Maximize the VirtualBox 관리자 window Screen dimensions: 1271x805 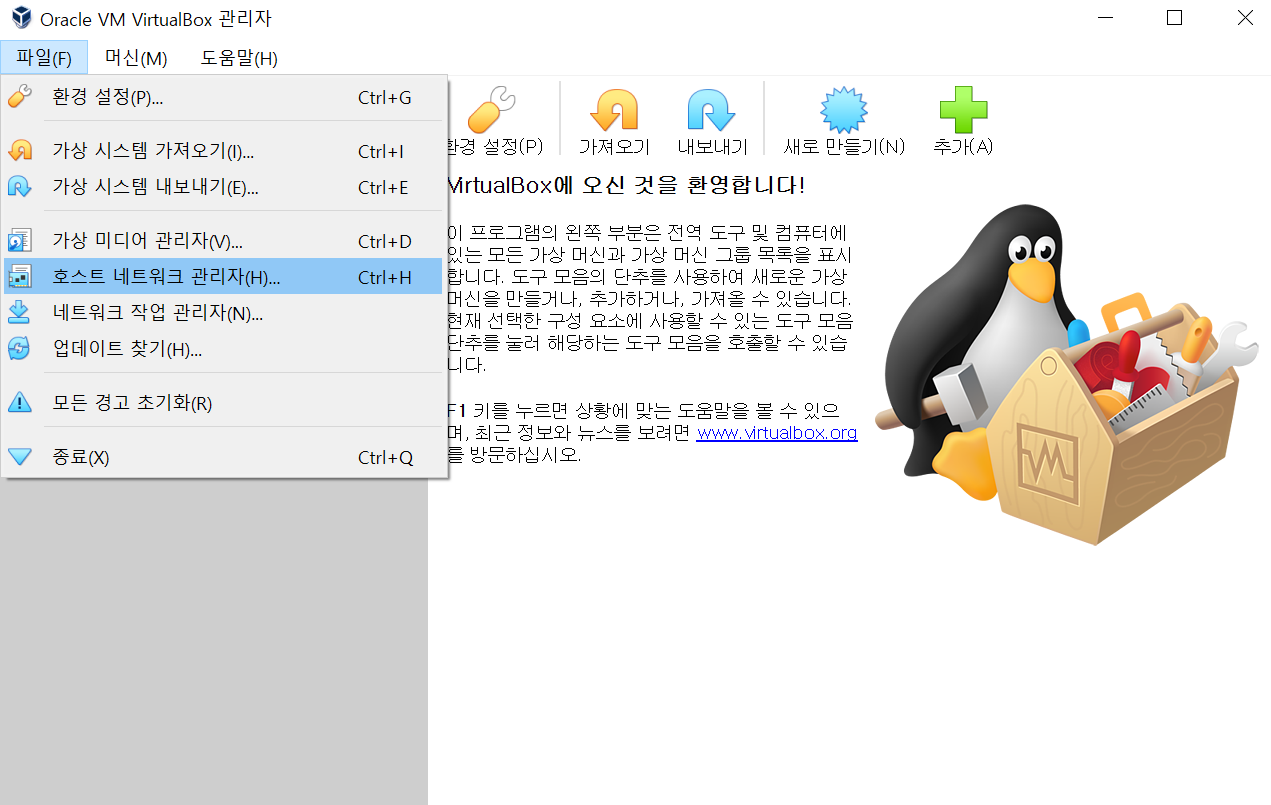coord(1174,18)
